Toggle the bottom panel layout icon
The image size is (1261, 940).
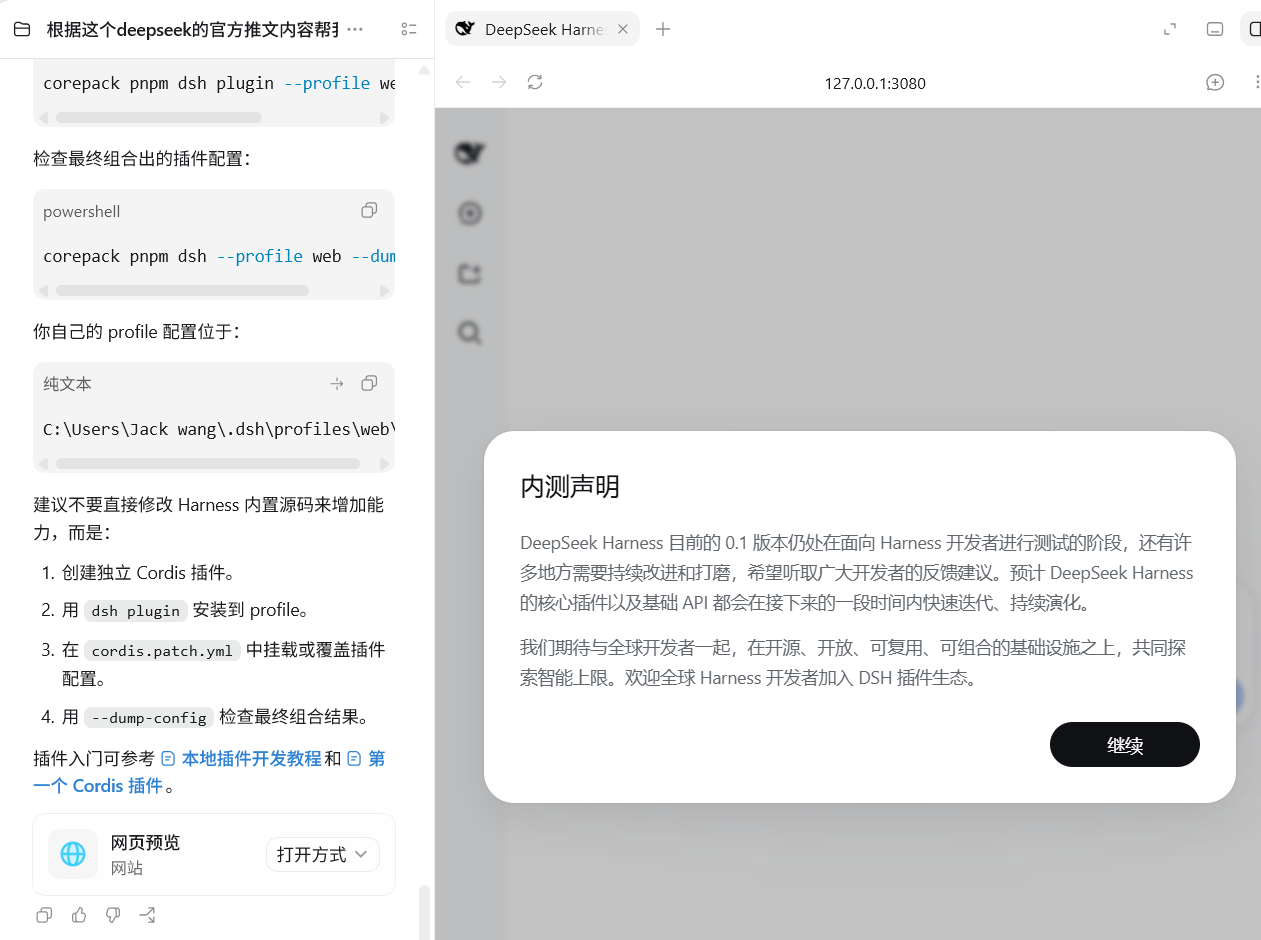click(x=1215, y=29)
